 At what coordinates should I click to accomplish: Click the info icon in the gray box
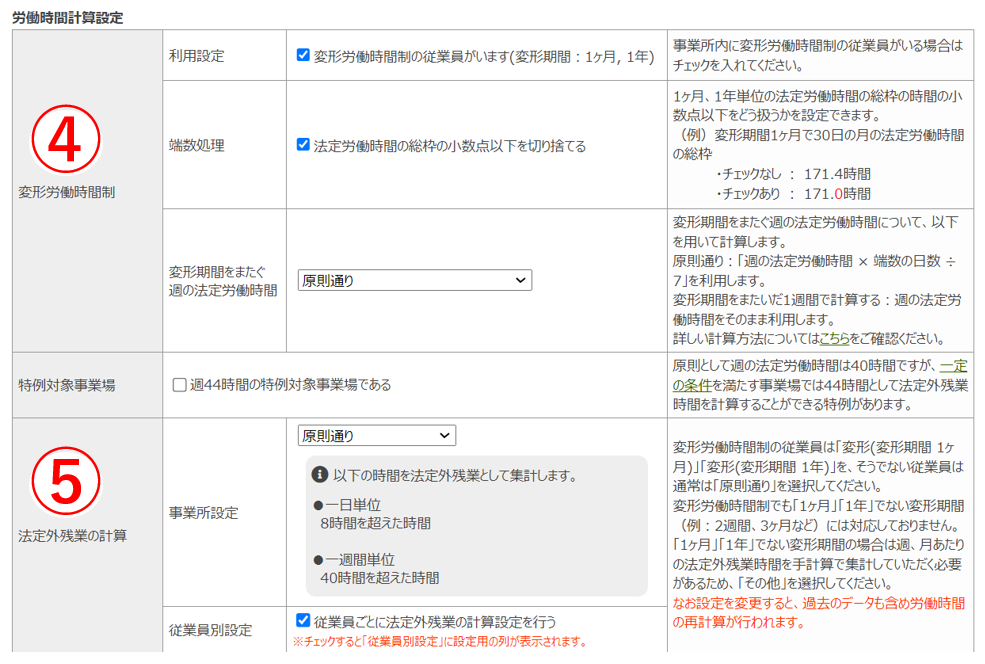[x=320, y=474]
